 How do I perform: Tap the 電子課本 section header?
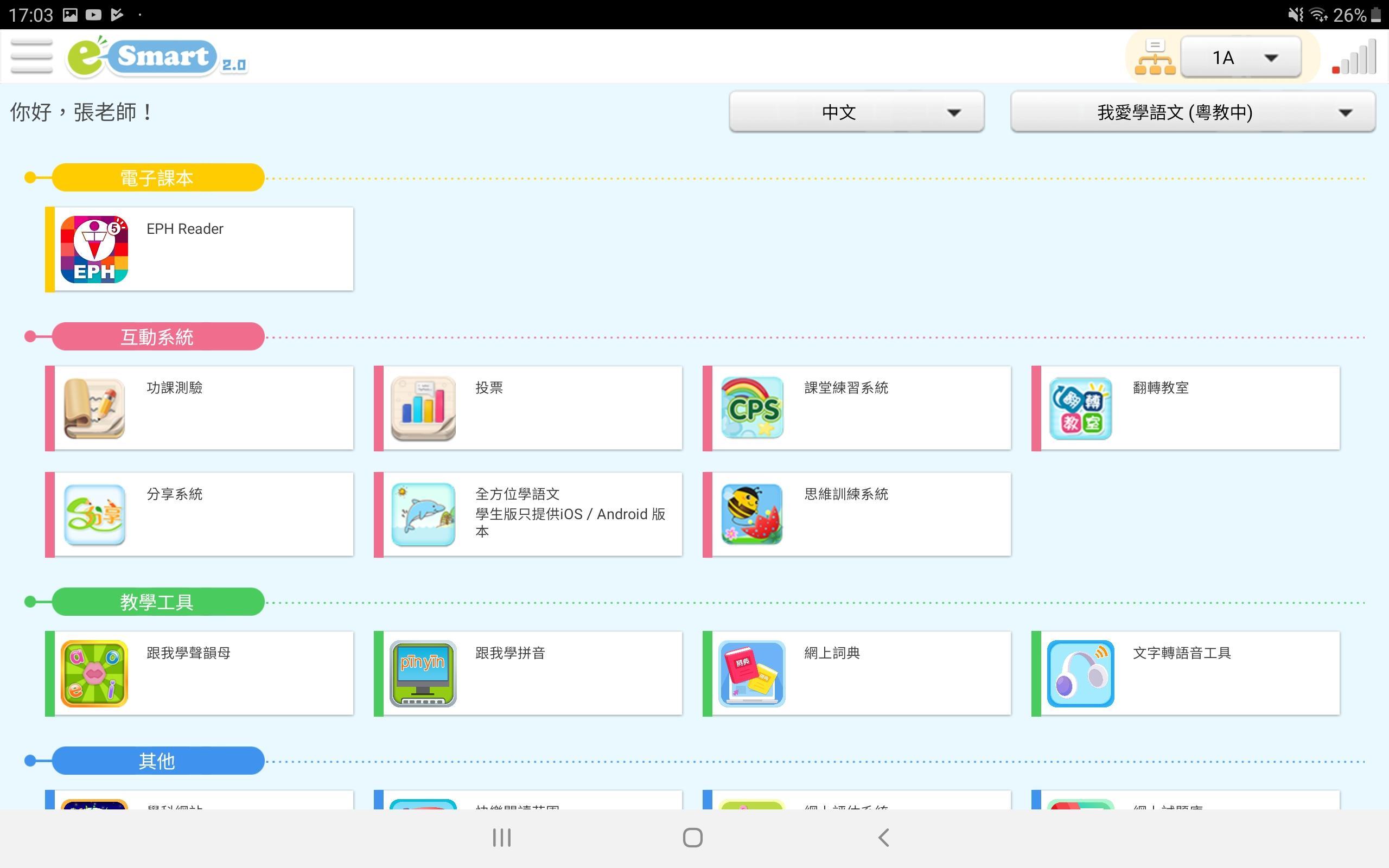tap(157, 177)
